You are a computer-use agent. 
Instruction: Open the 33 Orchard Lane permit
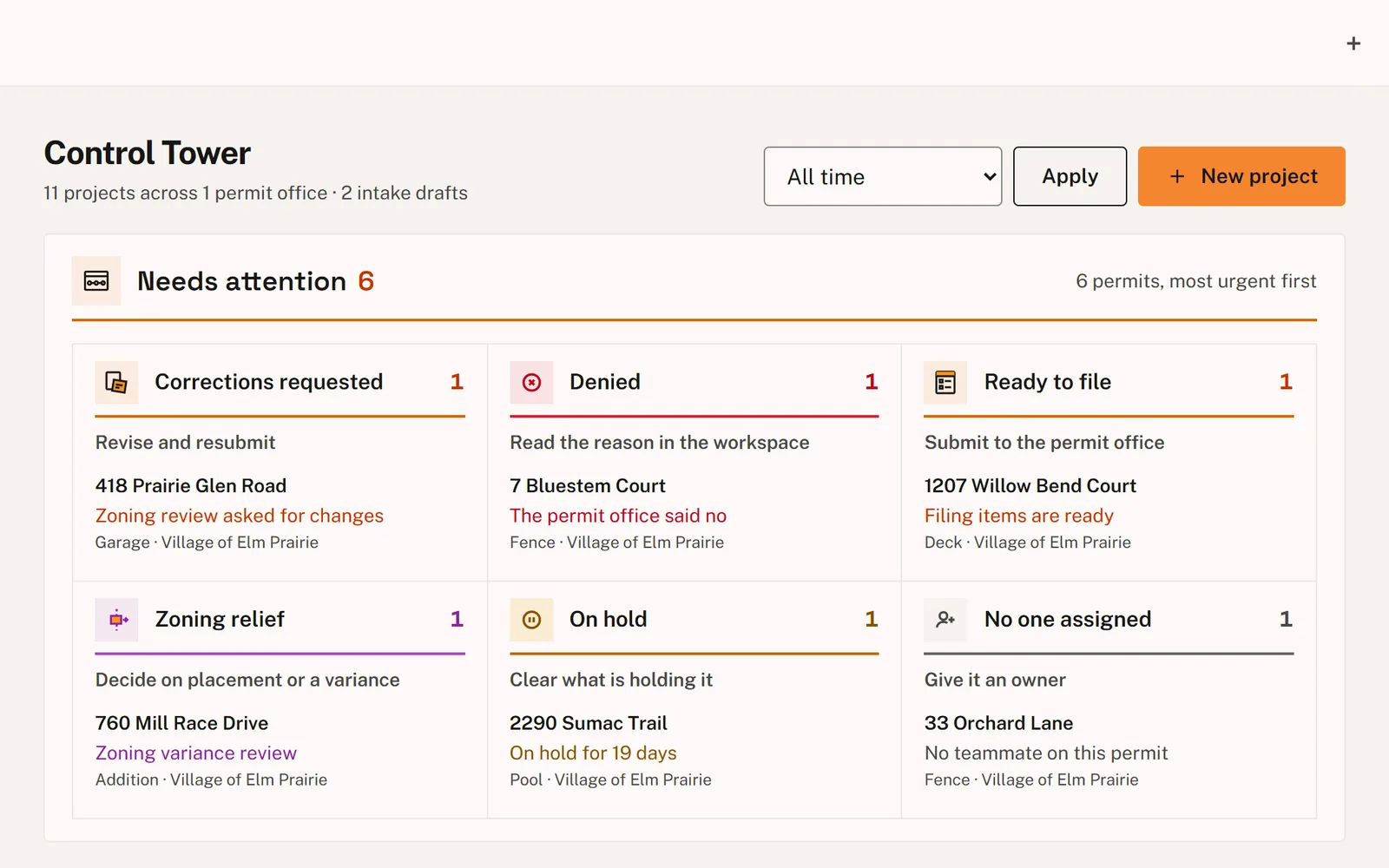pos(998,723)
